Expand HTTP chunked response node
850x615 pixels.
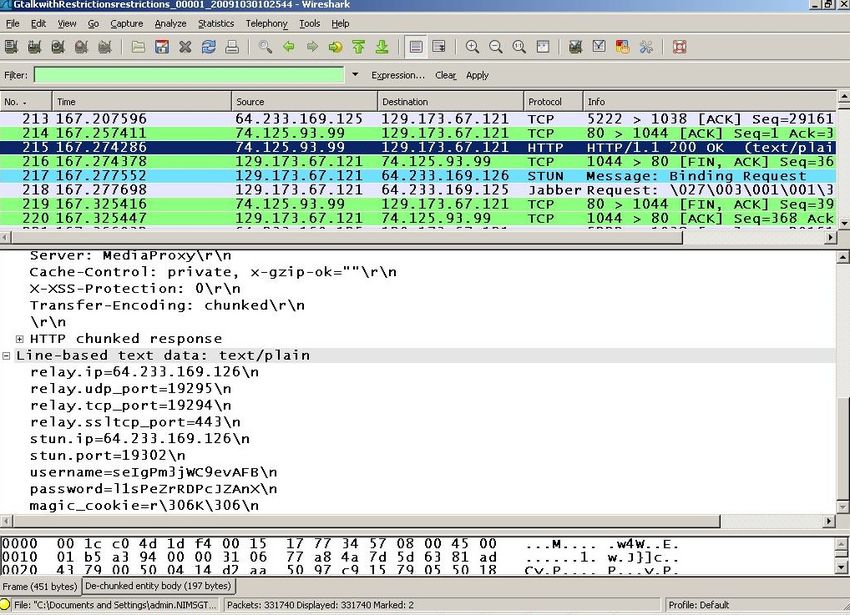(x=20, y=339)
